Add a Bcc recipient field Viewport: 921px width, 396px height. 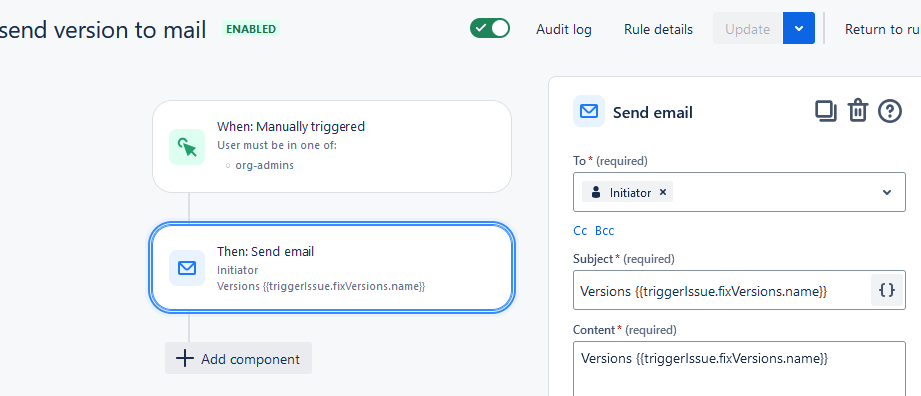point(604,231)
